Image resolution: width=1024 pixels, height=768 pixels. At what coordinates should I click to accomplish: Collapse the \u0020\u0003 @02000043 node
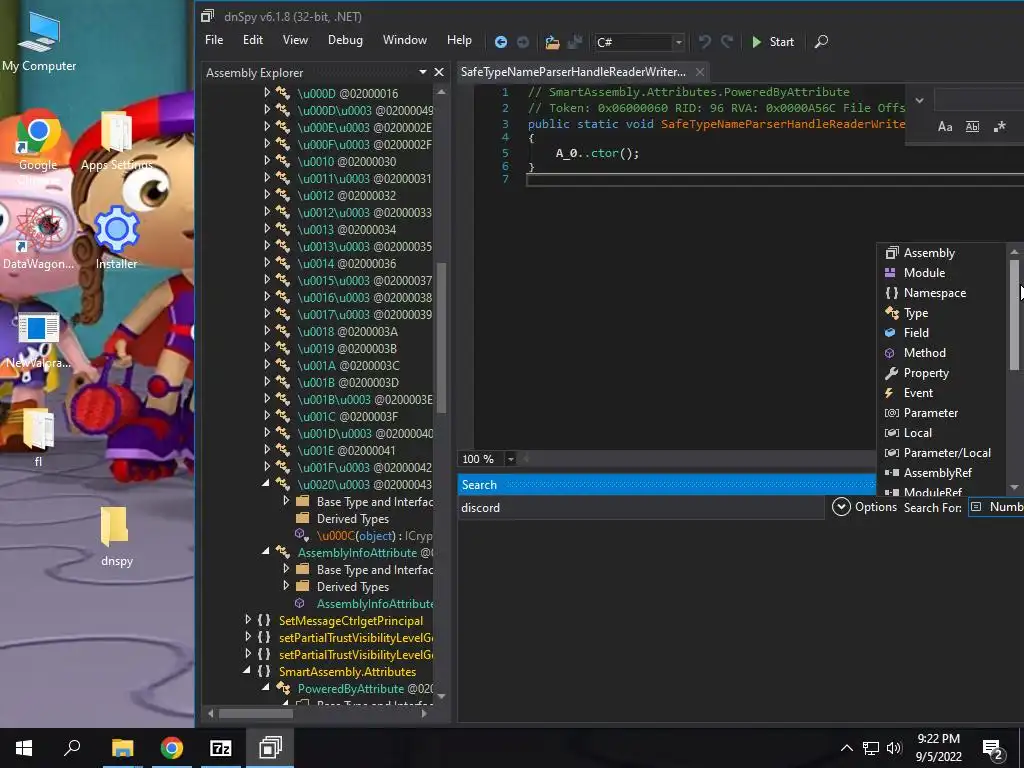coord(266,484)
